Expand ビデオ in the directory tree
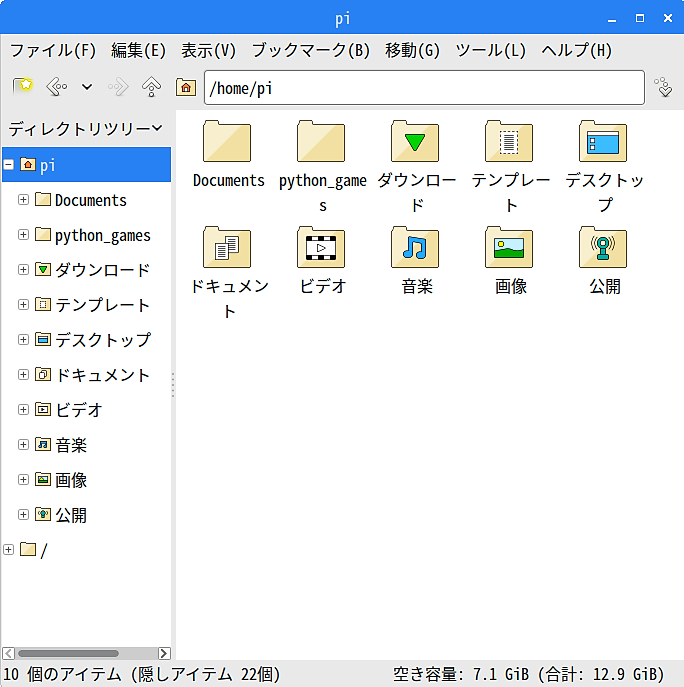 pyautogui.click(x=23, y=410)
